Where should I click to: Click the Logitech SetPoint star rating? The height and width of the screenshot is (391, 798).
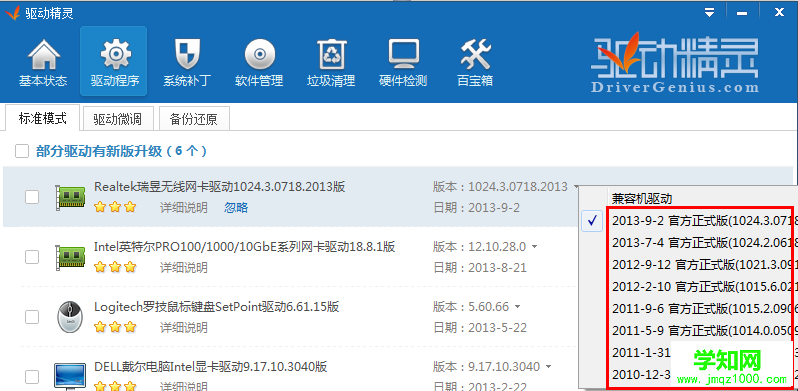(115, 327)
